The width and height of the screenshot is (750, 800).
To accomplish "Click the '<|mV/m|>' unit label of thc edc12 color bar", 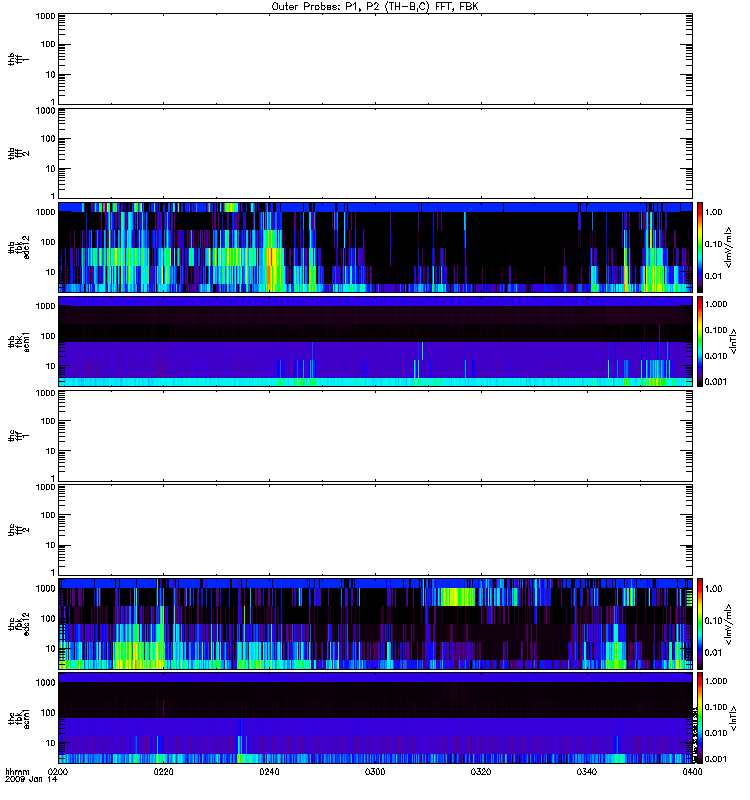I will pyautogui.click(x=729, y=624).
